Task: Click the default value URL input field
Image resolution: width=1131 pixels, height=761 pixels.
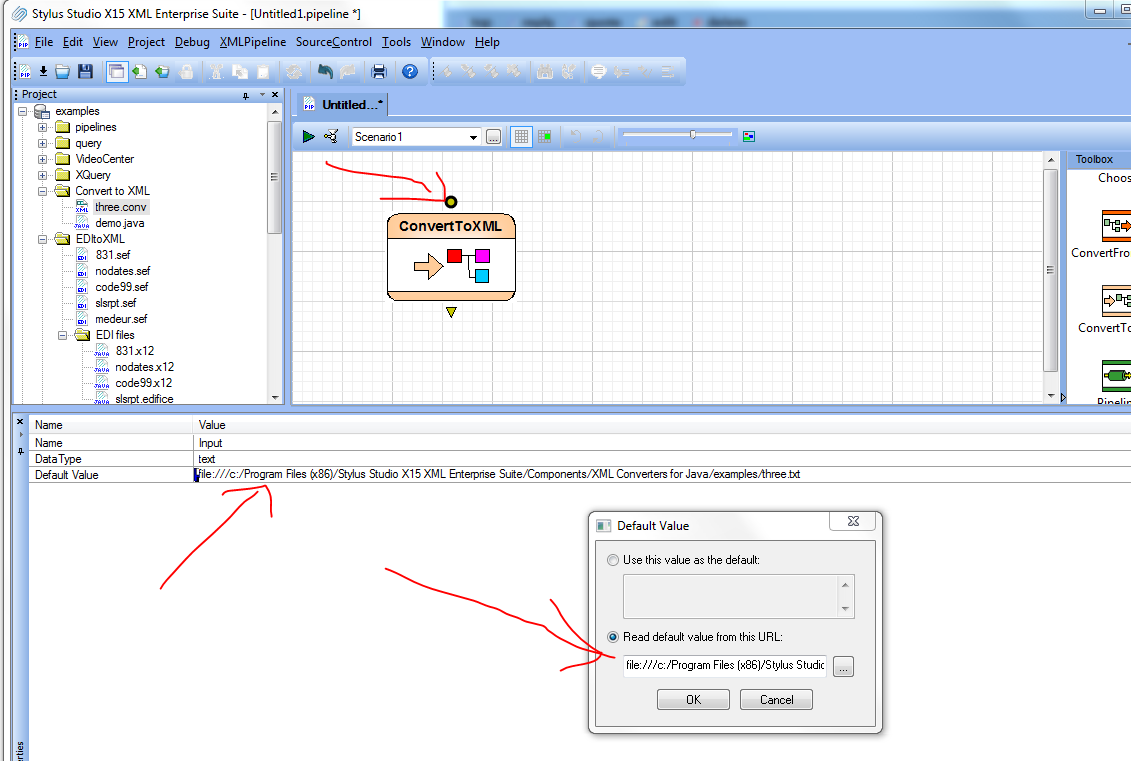Action: click(x=725, y=666)
